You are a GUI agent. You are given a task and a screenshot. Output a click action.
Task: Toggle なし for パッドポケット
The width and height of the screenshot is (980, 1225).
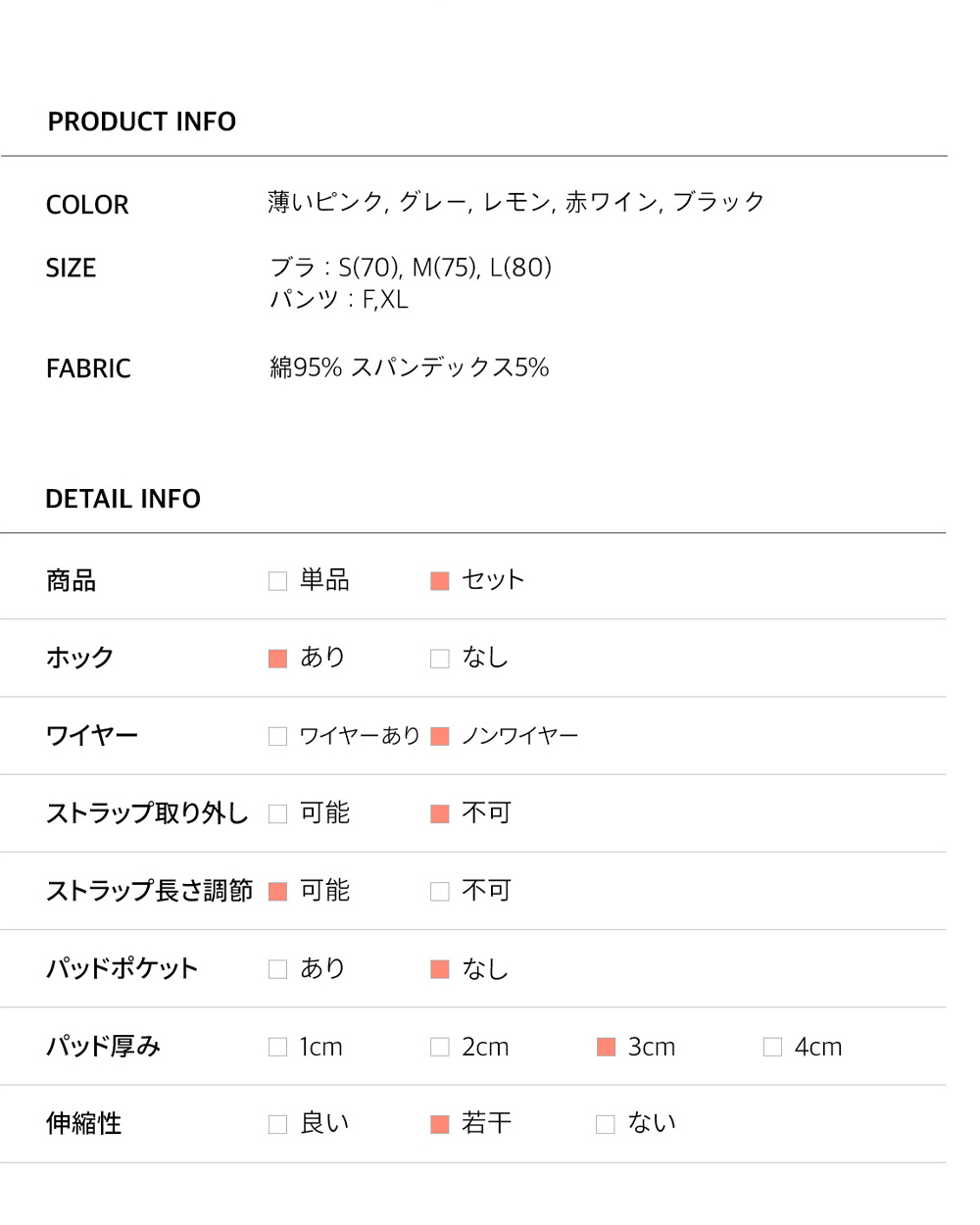[440, 969]
